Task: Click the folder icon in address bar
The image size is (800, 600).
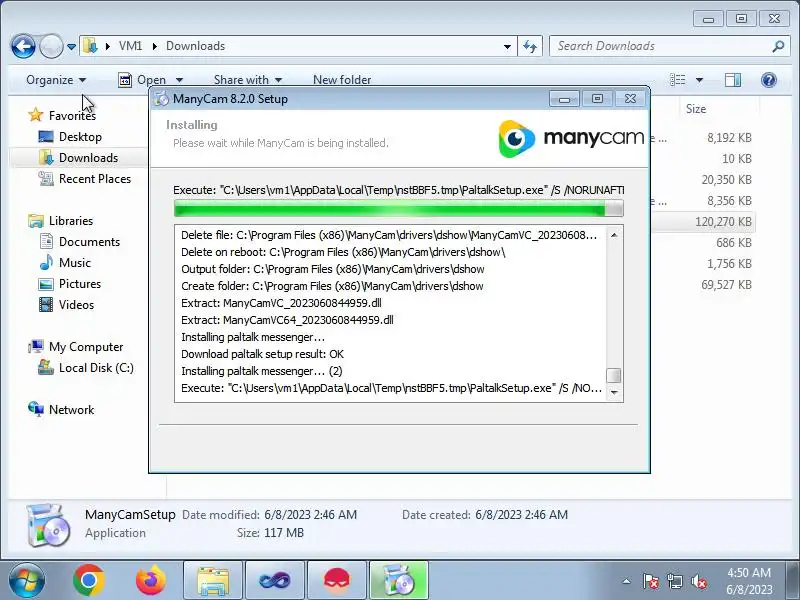Action: point(90,46)
